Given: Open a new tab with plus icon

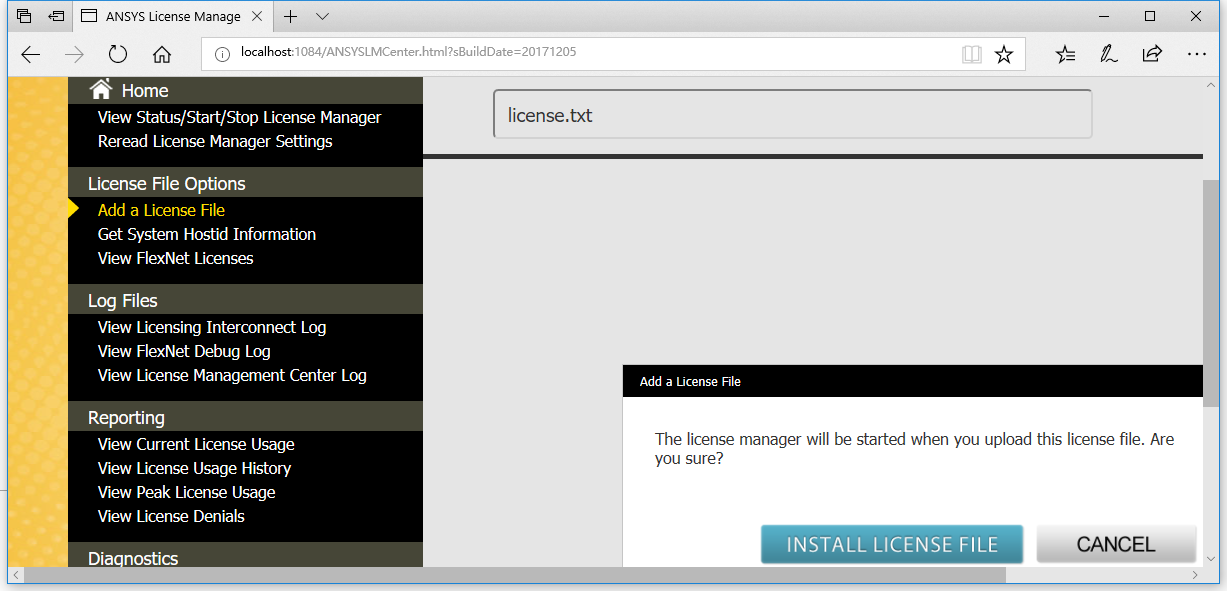Looking at the screenshot, I should pyautogui.click(x=290, y=16).
